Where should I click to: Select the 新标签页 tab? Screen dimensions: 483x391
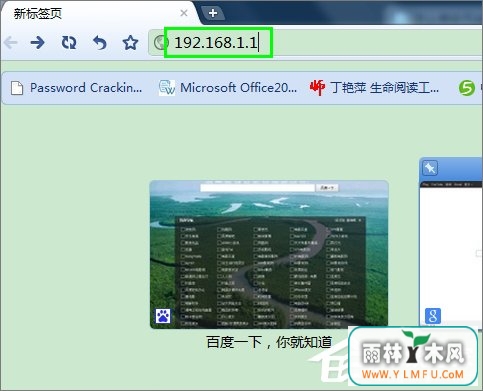coord(97,13)
